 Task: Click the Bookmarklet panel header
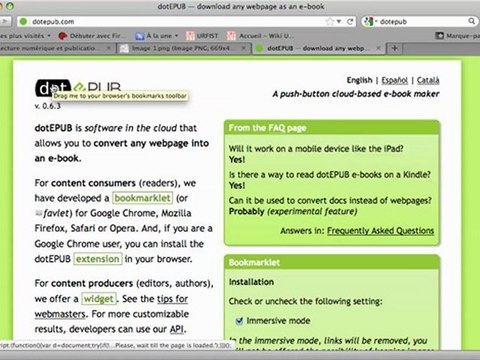pyautogui.click(x=332, y=262)
